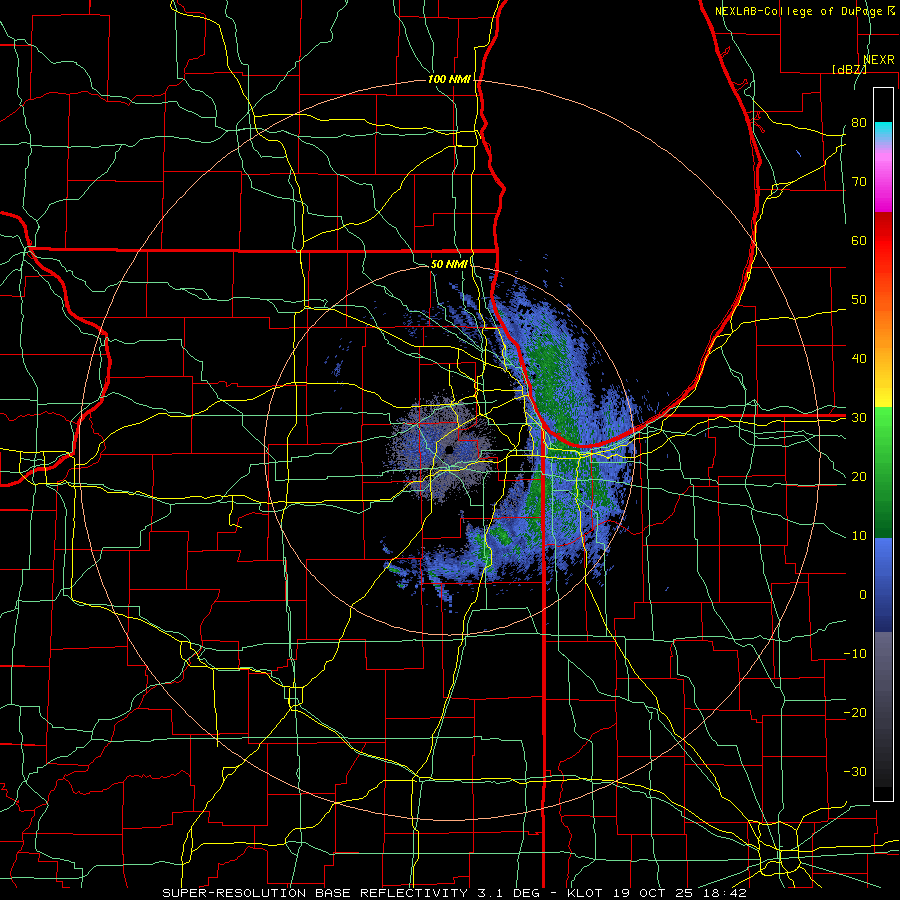
Task: Click the -30 value on the dBZ scale
Action: click(x=855, y=772)
